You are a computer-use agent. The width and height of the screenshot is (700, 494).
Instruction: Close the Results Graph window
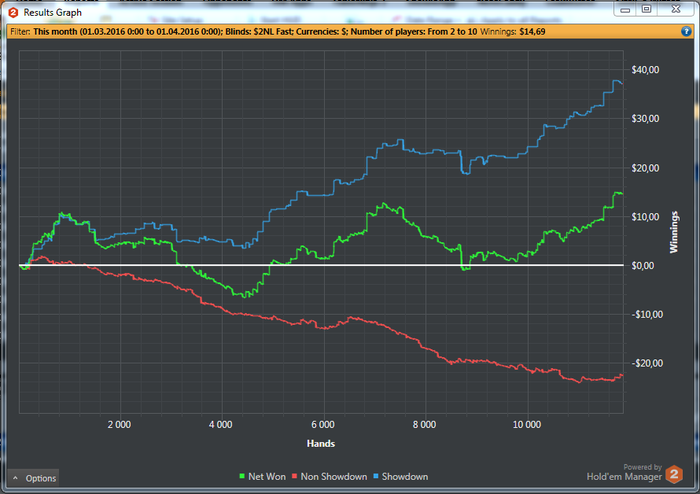coord(676,9)
